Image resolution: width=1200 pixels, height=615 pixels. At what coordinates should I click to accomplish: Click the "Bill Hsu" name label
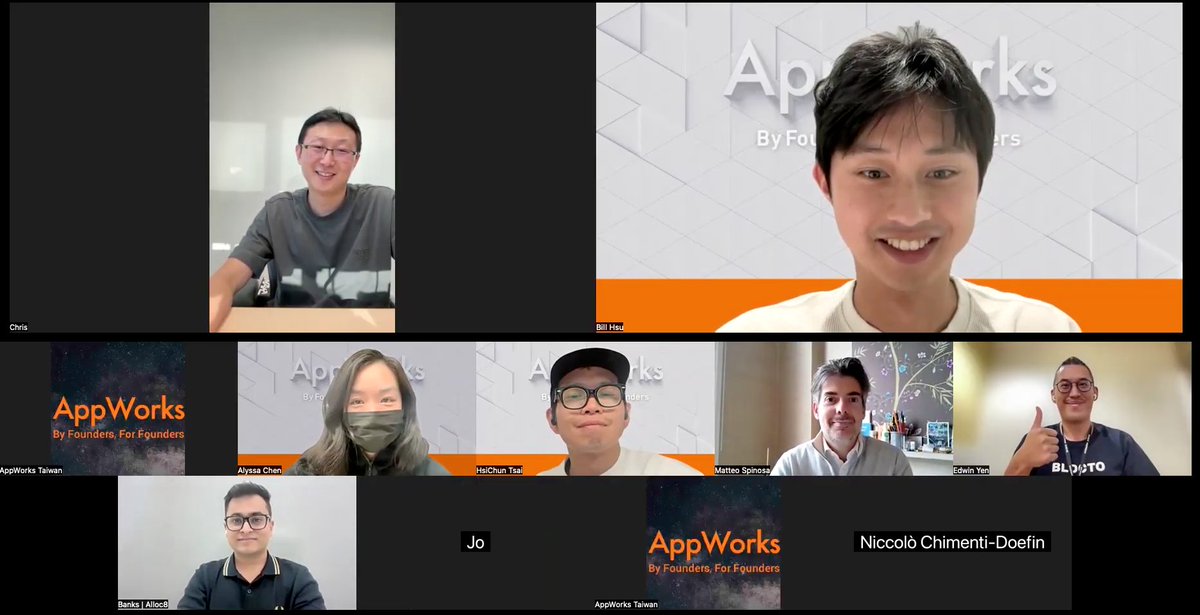coord(610,327)
